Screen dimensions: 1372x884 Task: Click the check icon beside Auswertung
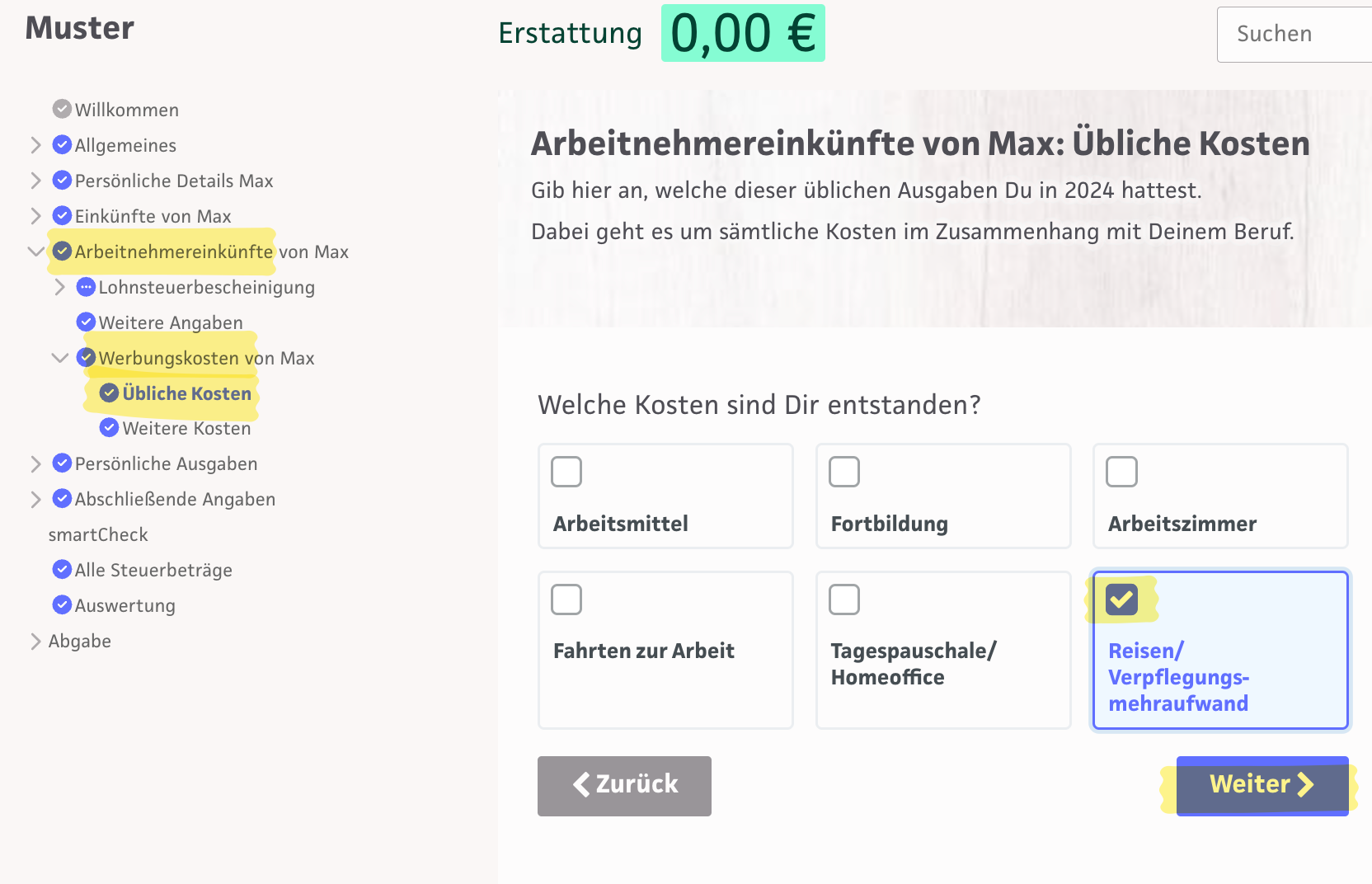click(62, 604)
